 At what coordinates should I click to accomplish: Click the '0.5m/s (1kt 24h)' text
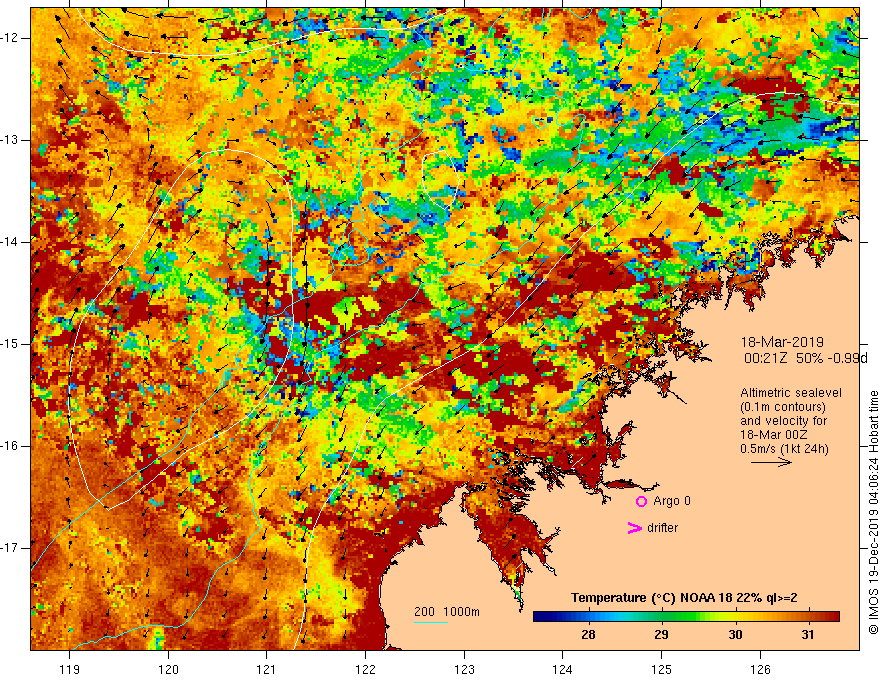[784, 449]
